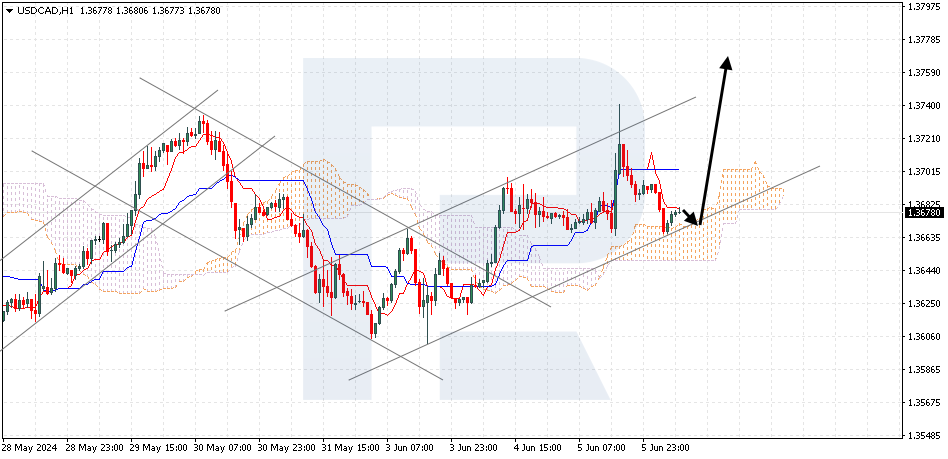Click the 1.36440 price scale label
This screenshot has width=948, height=459.
(x=925, y=271)
